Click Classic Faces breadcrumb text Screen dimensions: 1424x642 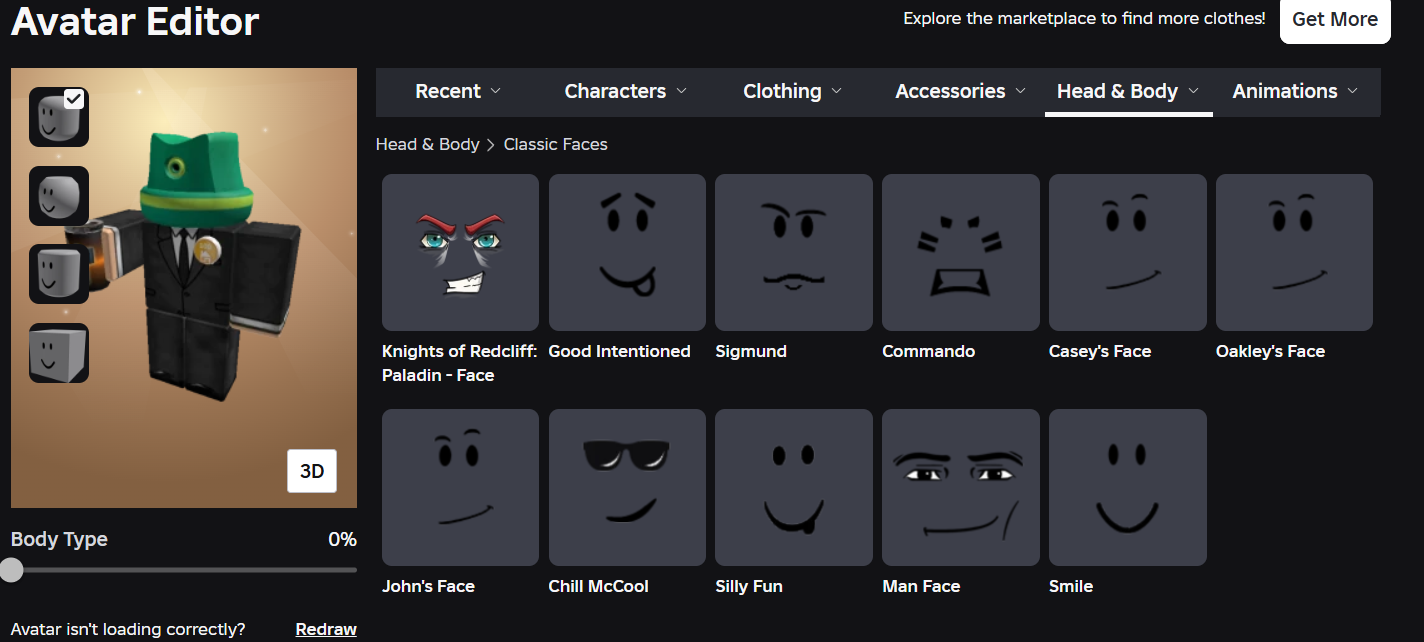point(556,144)
